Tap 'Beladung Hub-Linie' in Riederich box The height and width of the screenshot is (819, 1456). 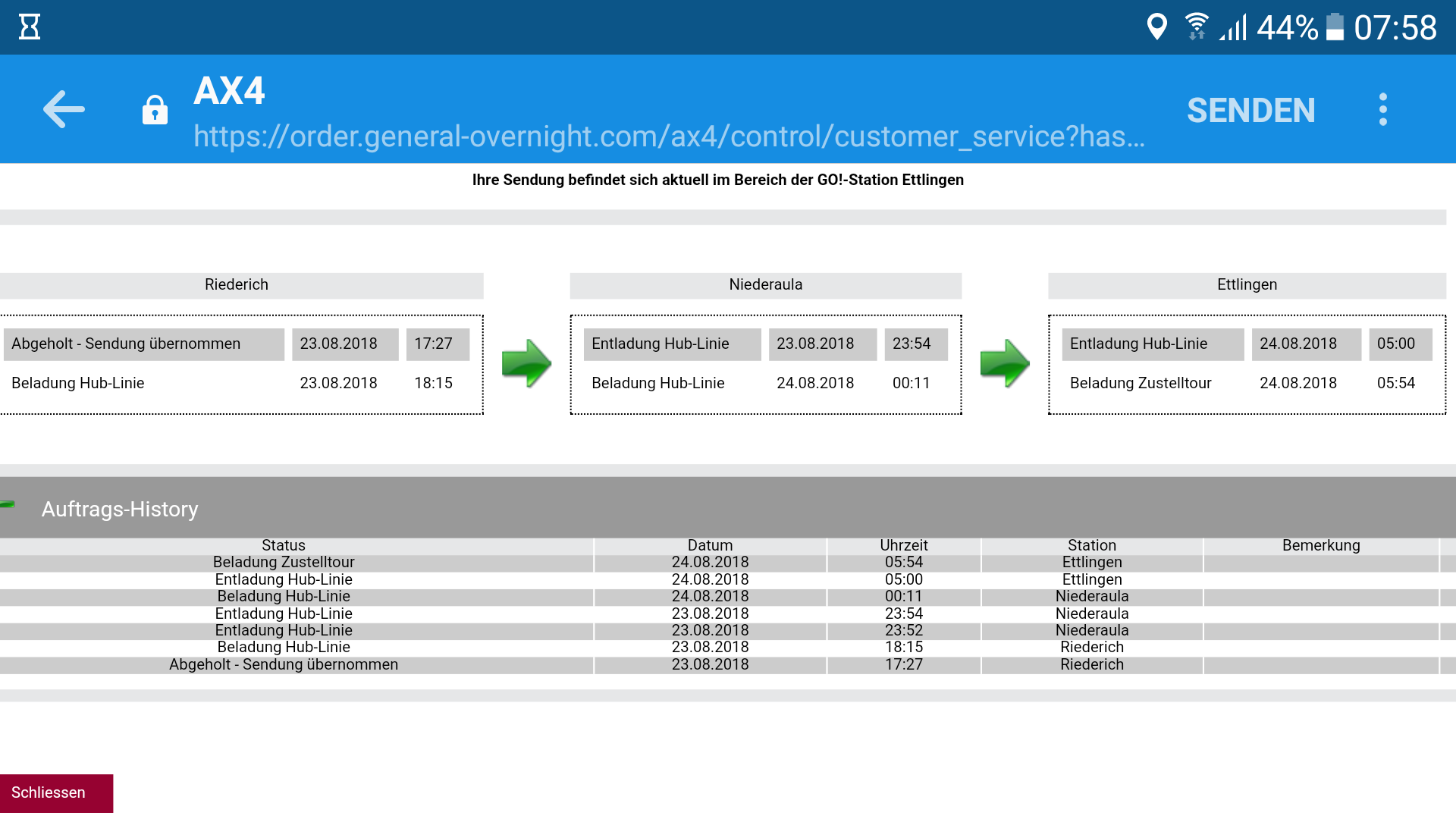coord(78,384)
